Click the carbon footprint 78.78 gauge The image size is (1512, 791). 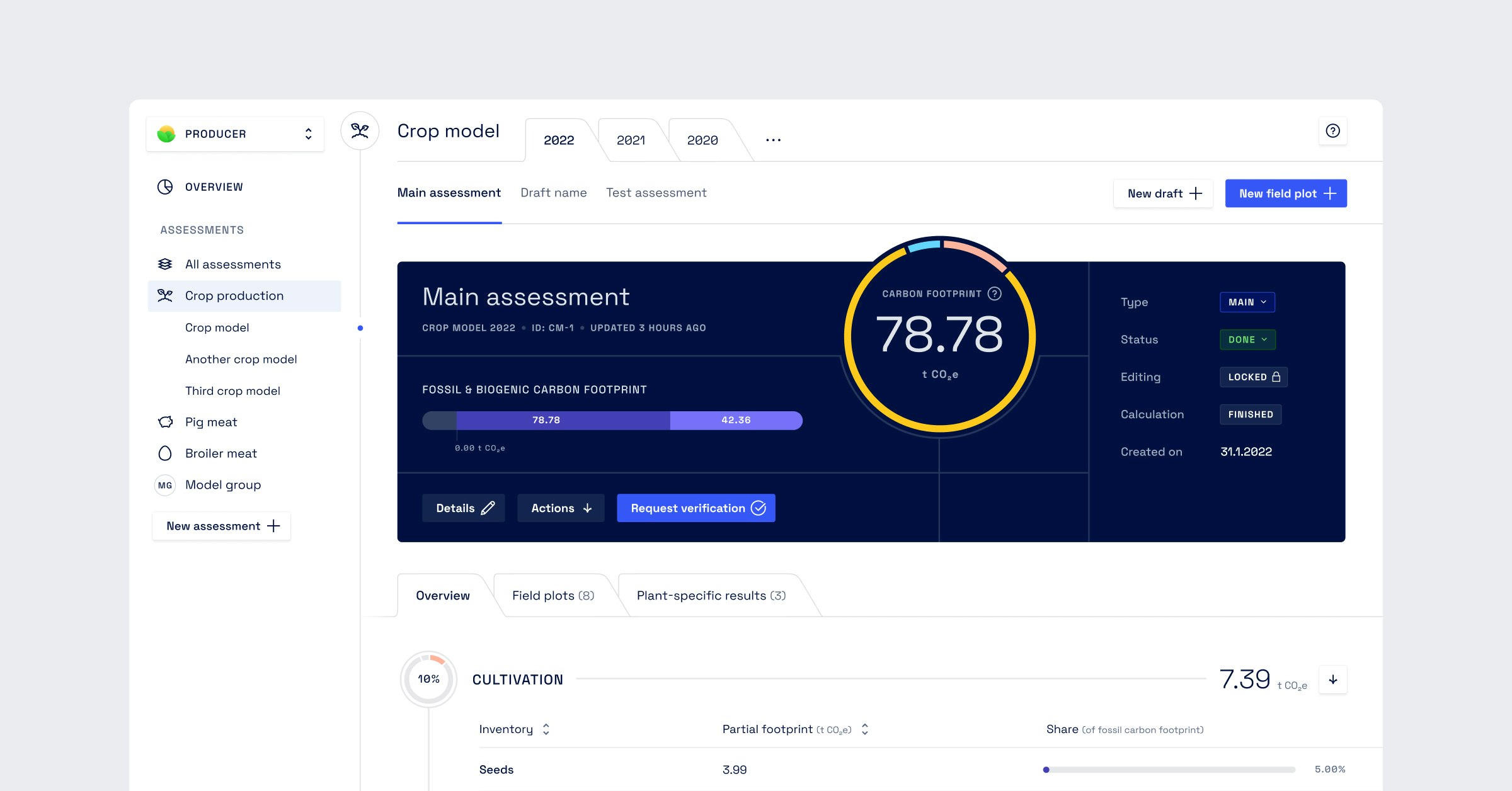pyautogui.click(x=939, y=334)
